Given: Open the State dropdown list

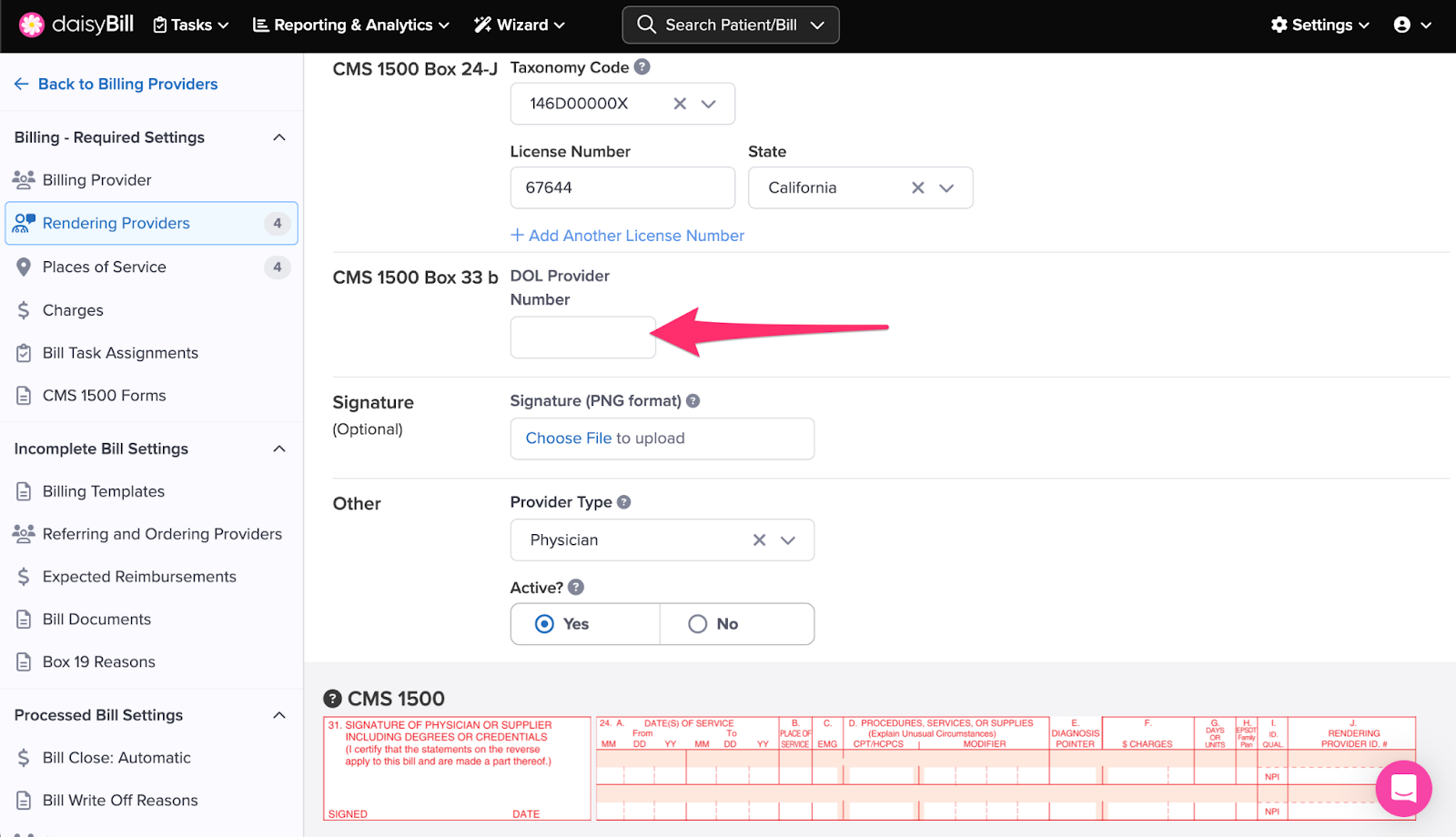Looking at the screenshot, I should coord(946,187).
